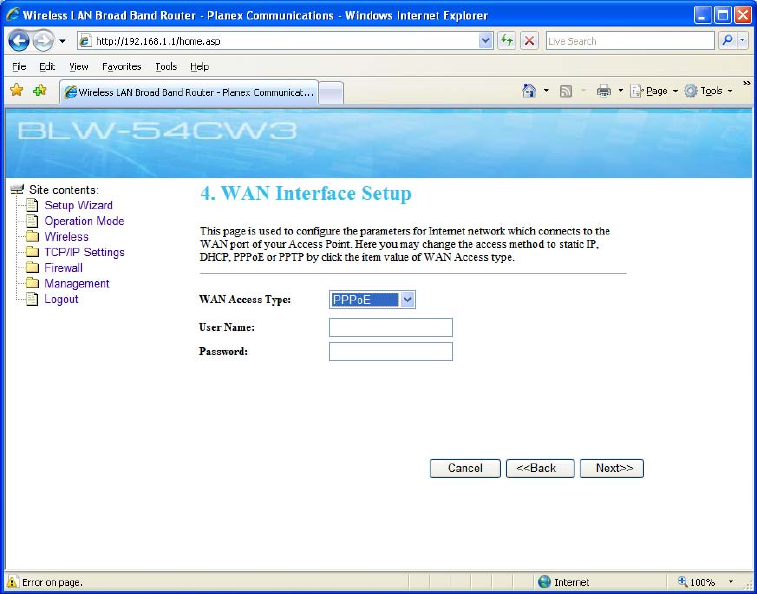Click the <<Back button
The width and height of the screenshot is (757, 594).
(540, 468)
